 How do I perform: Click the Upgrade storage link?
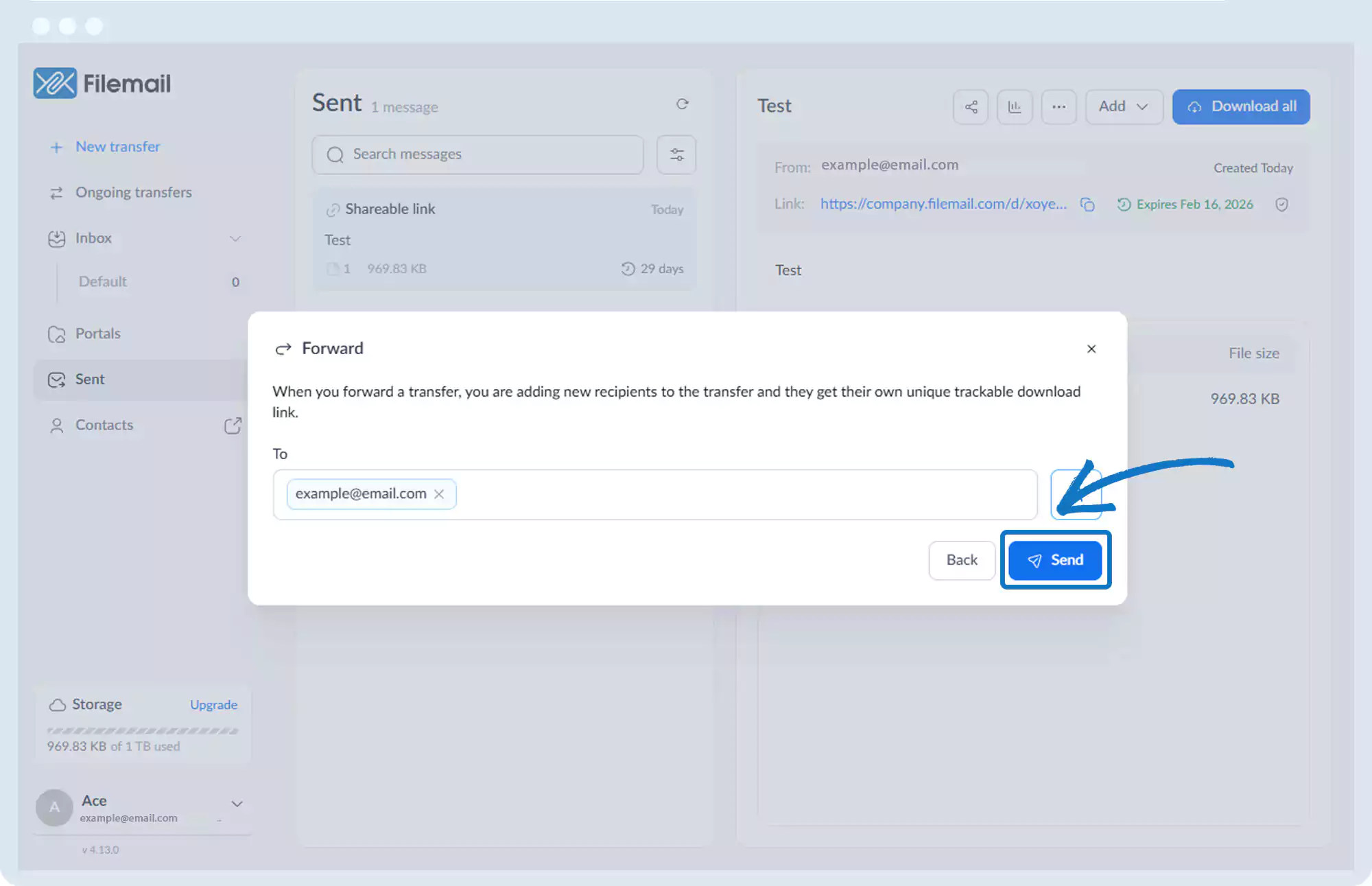click(x=213, y=705)
